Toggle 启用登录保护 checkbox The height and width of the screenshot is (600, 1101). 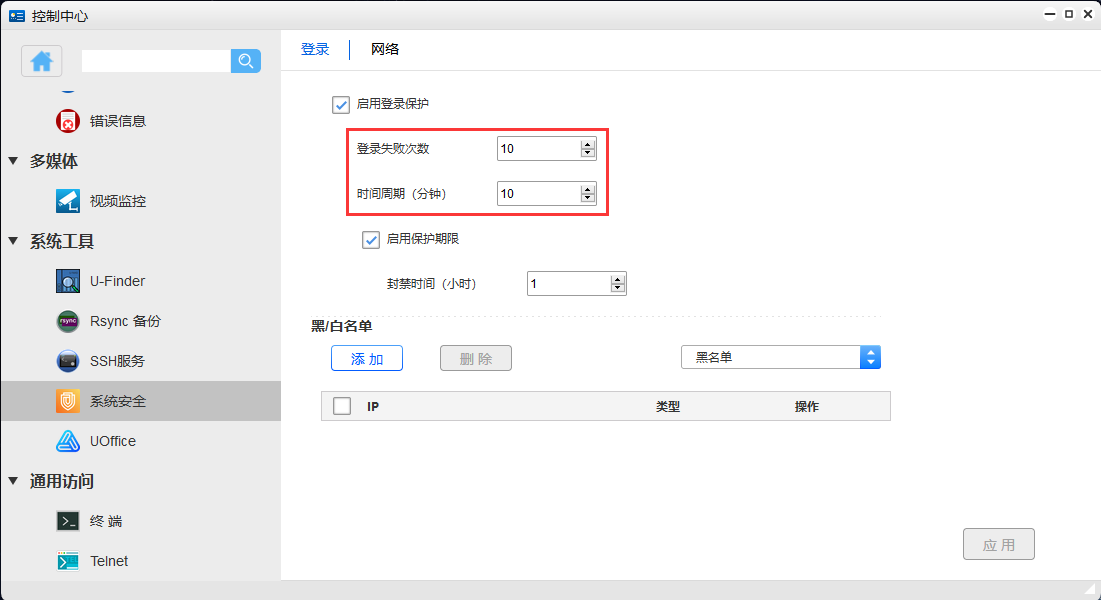point(341,104)
